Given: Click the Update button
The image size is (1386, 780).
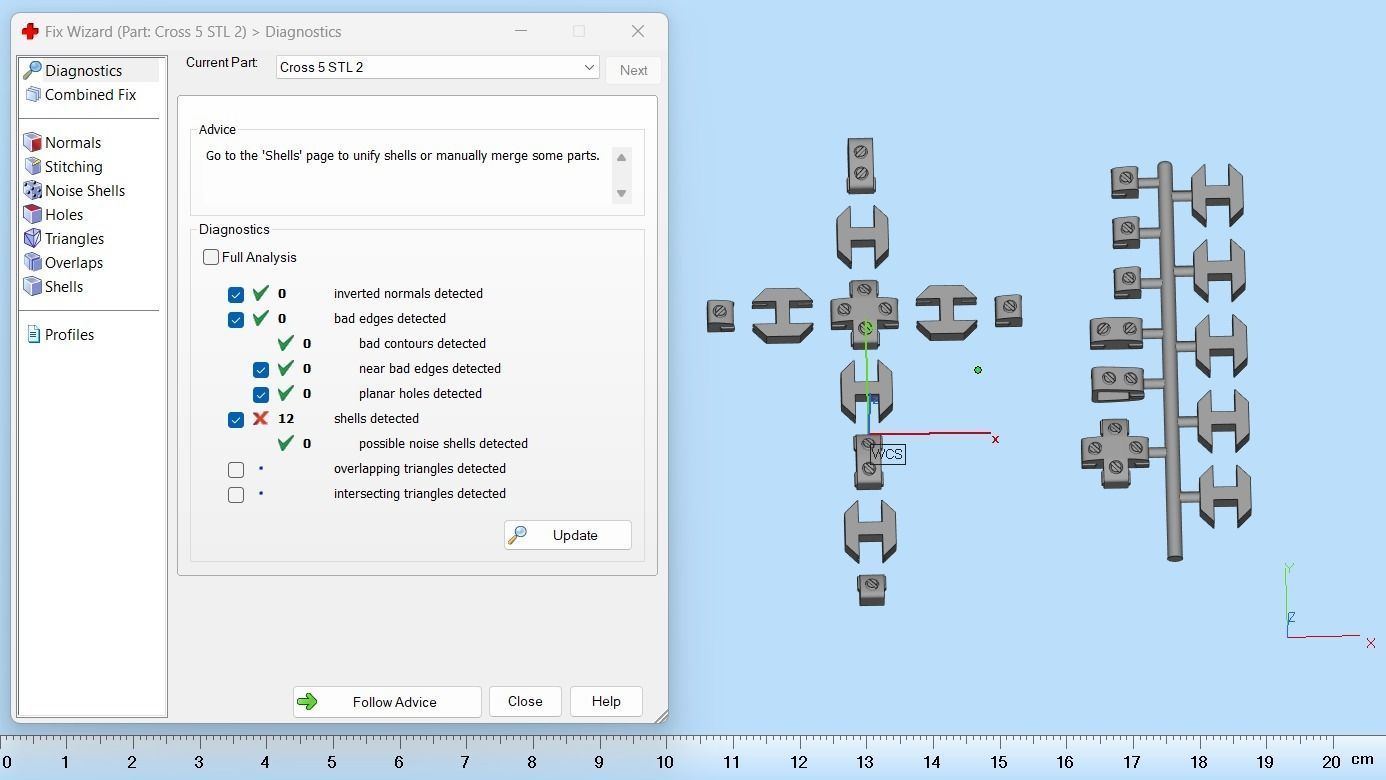Looking at the screenshot, I should tap(567, 535).
